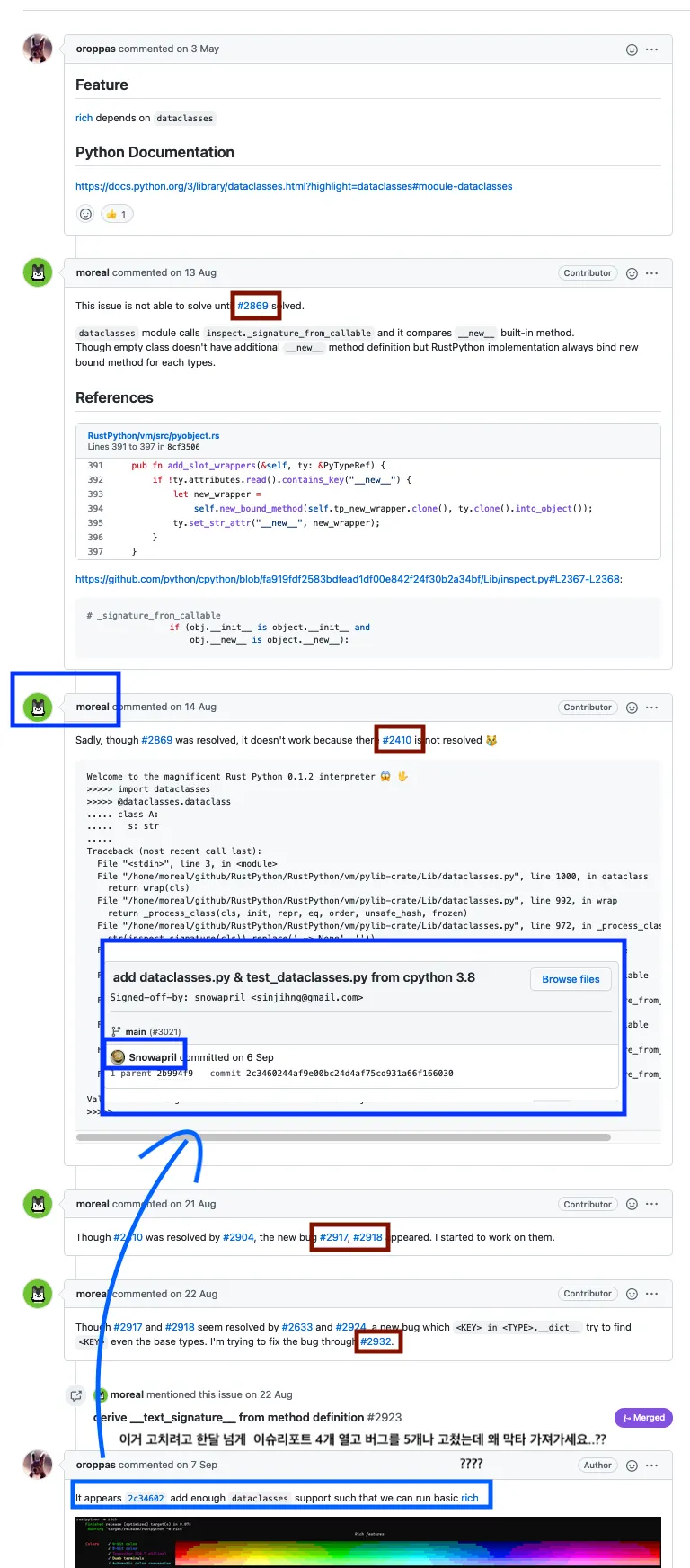
Task: Open #2918 link in the 22 Aug comment
Action: [180, 1327]
